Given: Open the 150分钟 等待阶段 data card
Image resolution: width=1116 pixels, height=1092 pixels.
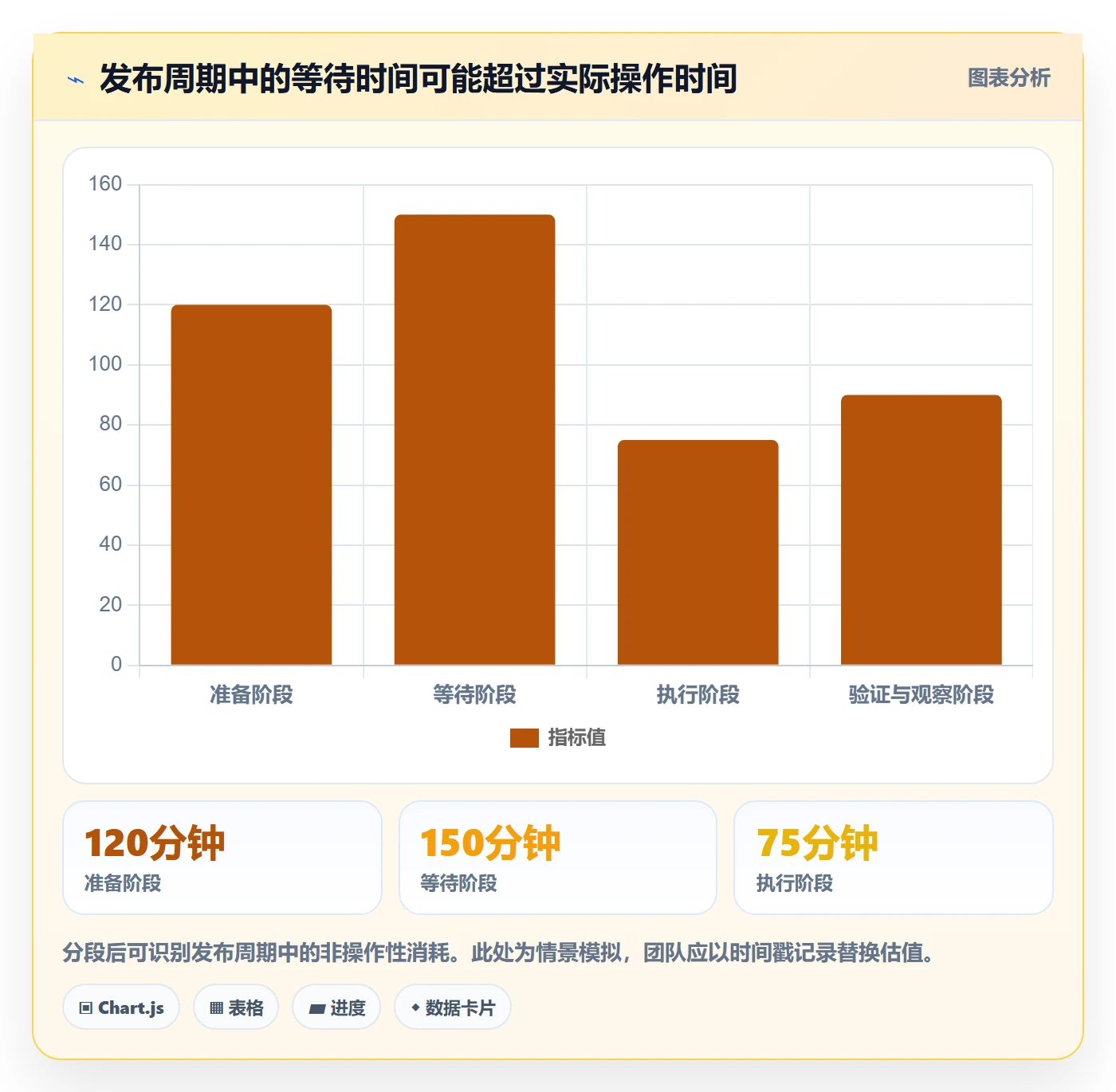Looking at the screenshot, I should click(558, 858).
